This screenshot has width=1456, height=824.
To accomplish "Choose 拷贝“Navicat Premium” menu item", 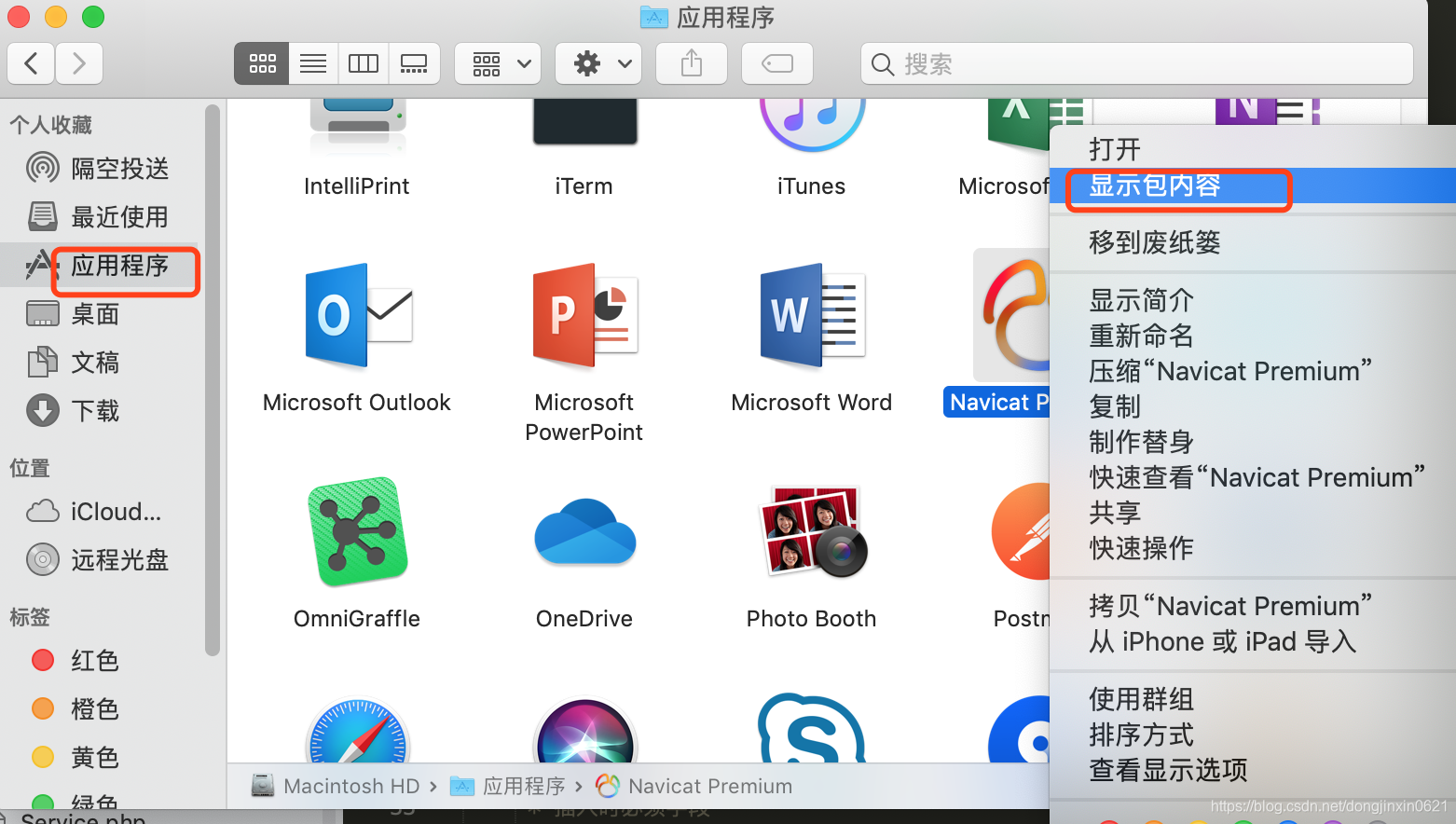I will pos(1253,606).
